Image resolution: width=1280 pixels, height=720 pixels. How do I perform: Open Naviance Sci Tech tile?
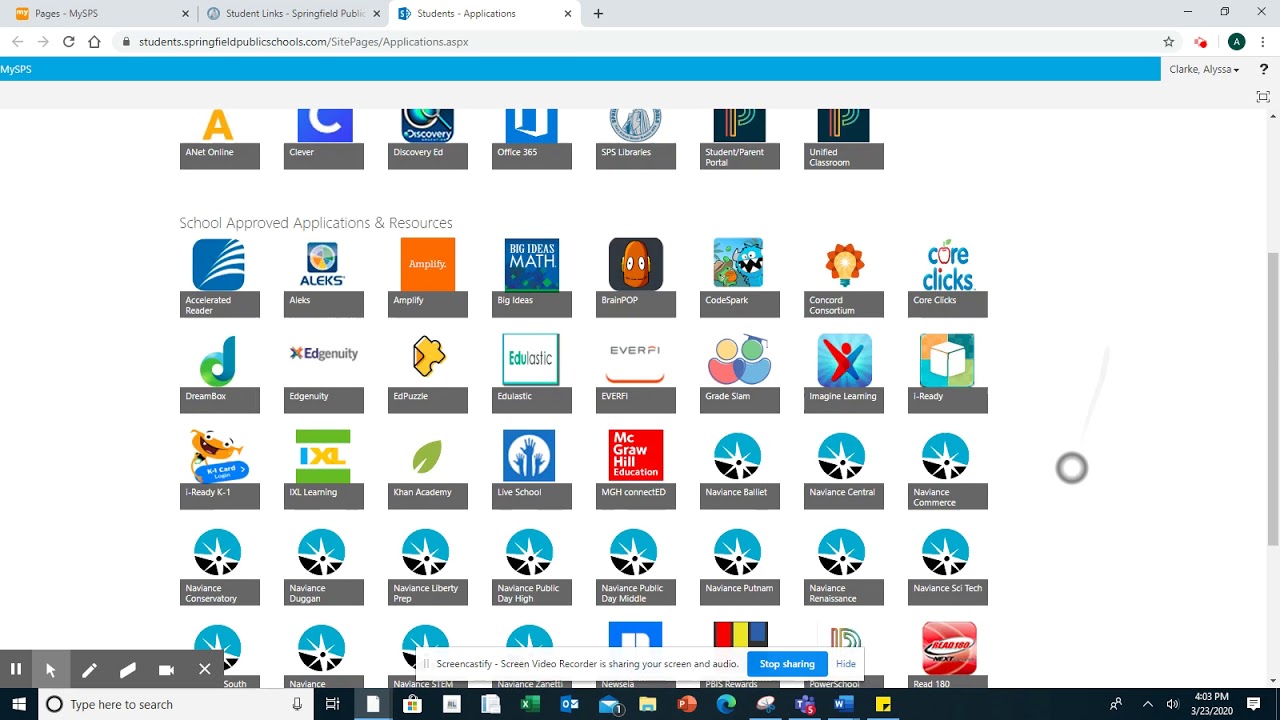[x=947, y=566]
